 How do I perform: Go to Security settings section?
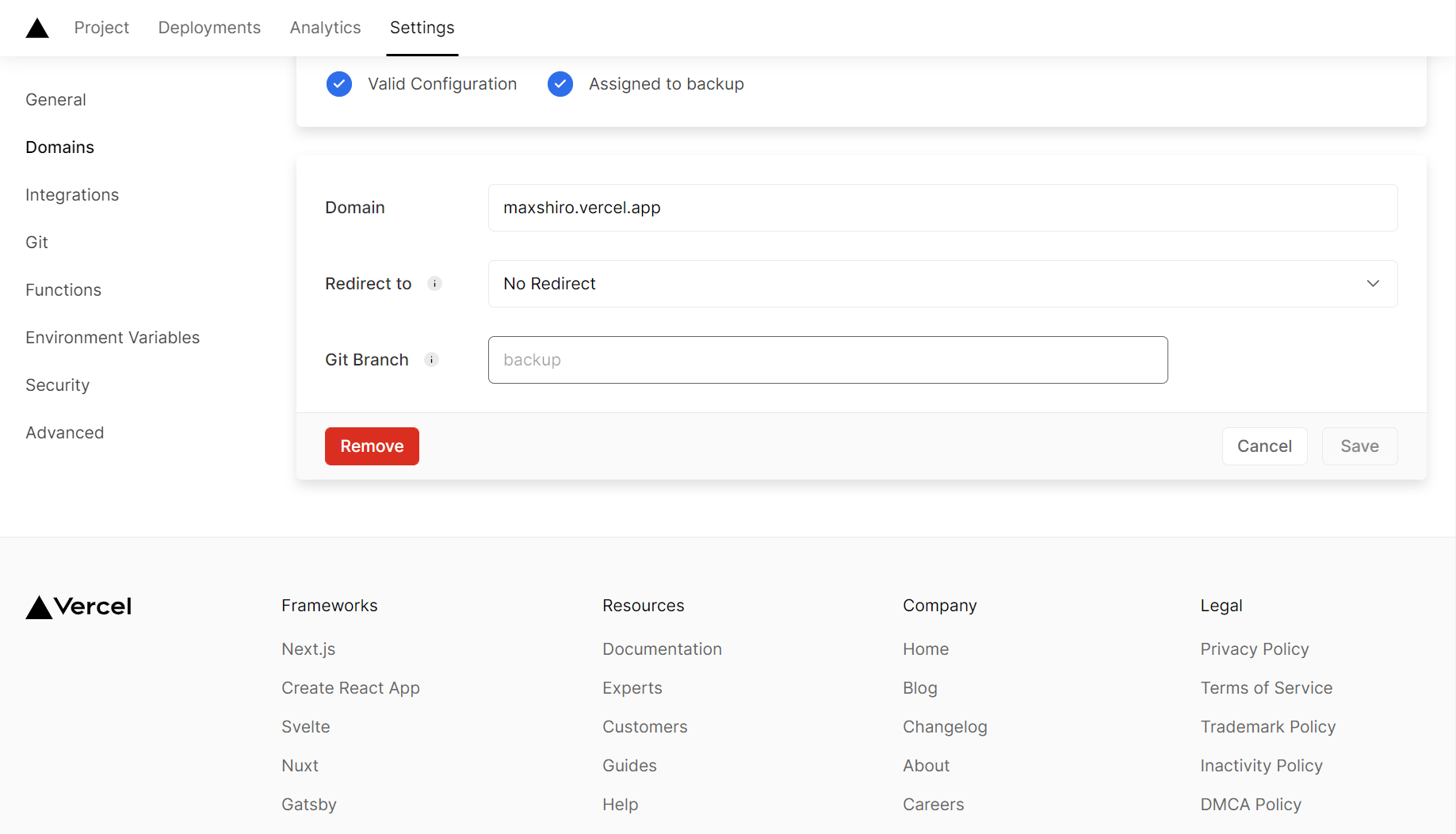click(x=57, y=385)
